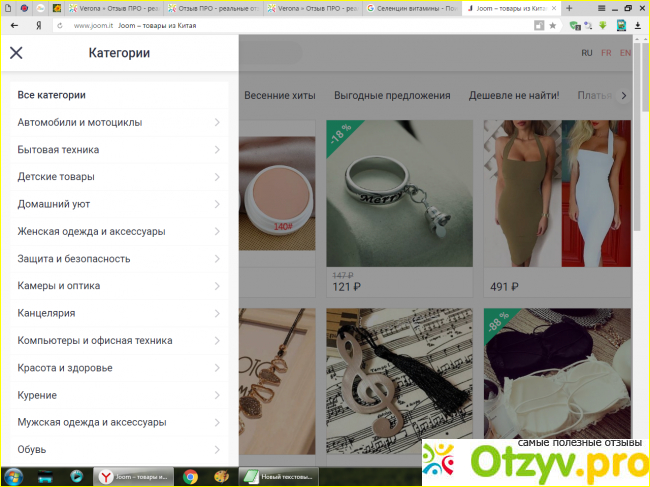
Task: Switch site language to RU
Action: point(587,53)
